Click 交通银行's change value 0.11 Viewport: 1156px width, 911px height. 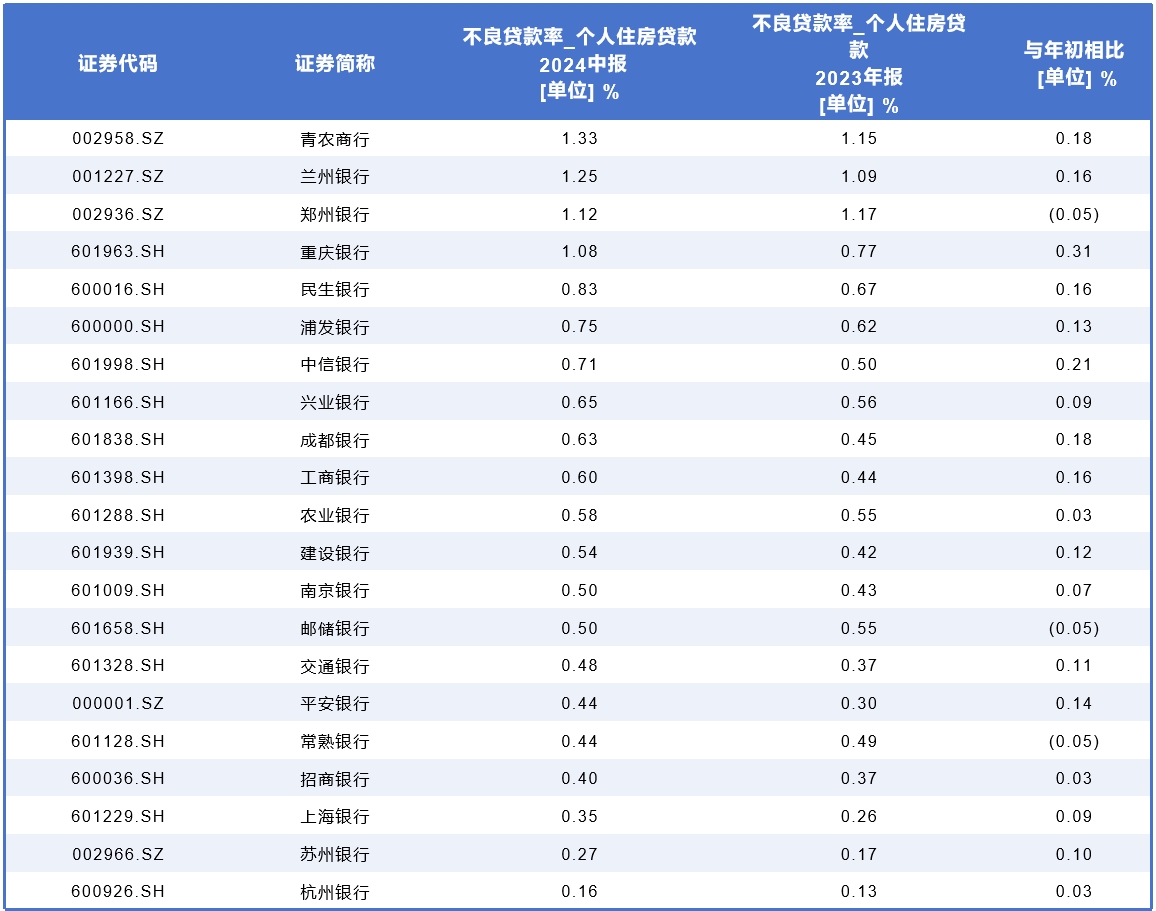point(1073,666)
